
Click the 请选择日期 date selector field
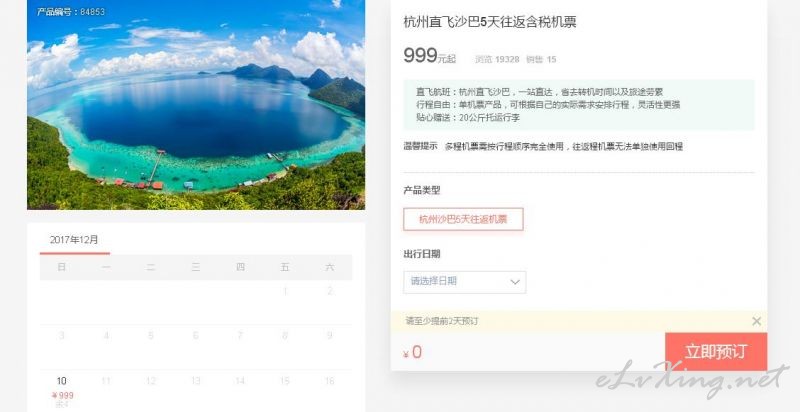pos(464,282)
